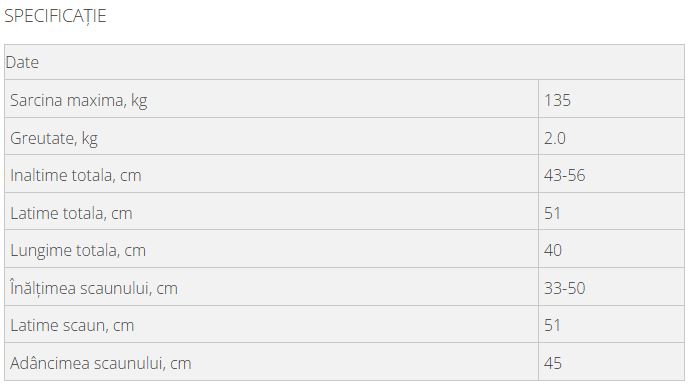This screenshot has height=388, width=690.
Task: Select the Date table header row
Action: point(344,62)
